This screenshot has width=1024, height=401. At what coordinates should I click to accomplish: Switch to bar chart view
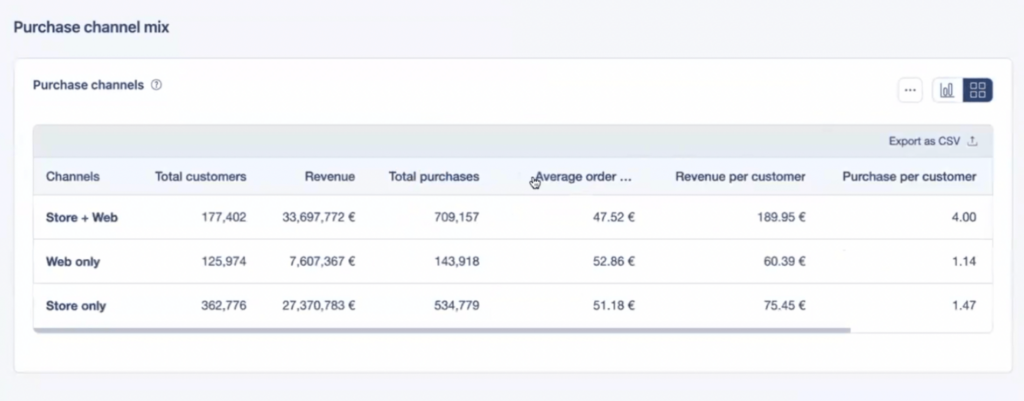pos(946,90)
